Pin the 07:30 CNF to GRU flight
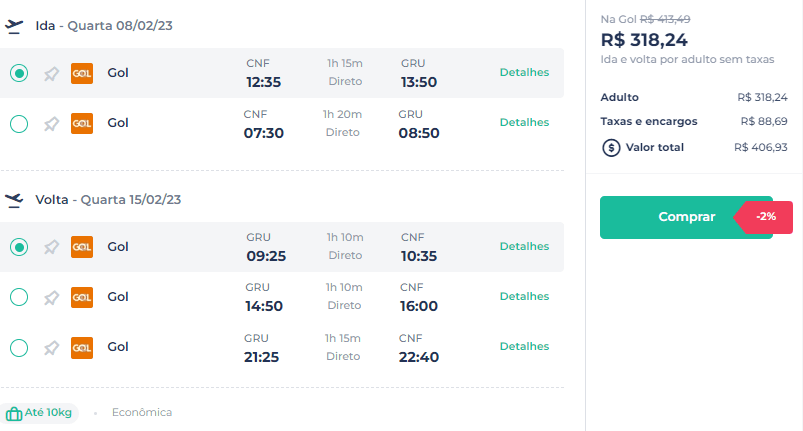This screenshot has width=803, height=431. [51, 124]
